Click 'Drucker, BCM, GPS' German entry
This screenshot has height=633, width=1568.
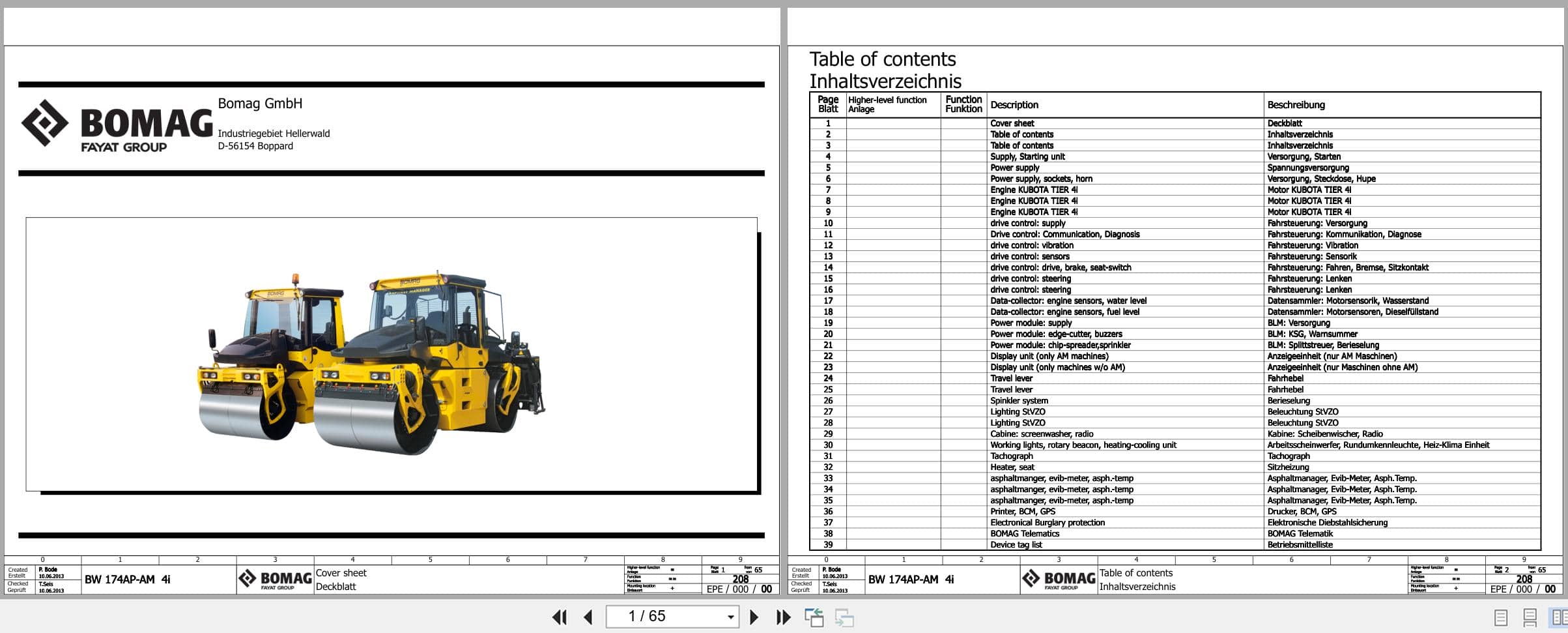tap(1302, 511)
